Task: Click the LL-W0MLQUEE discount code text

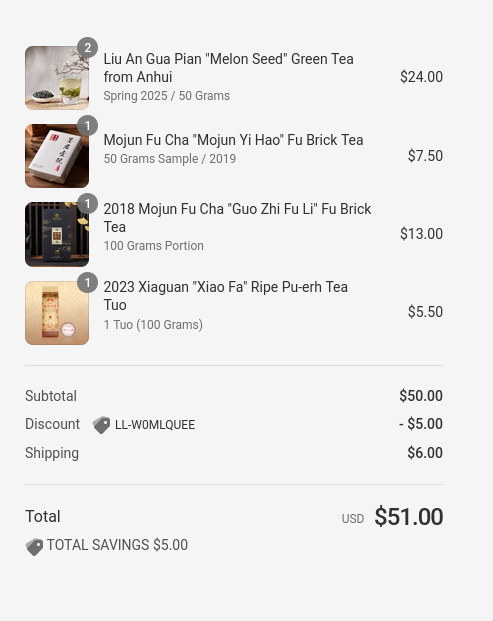Action: 155,425
